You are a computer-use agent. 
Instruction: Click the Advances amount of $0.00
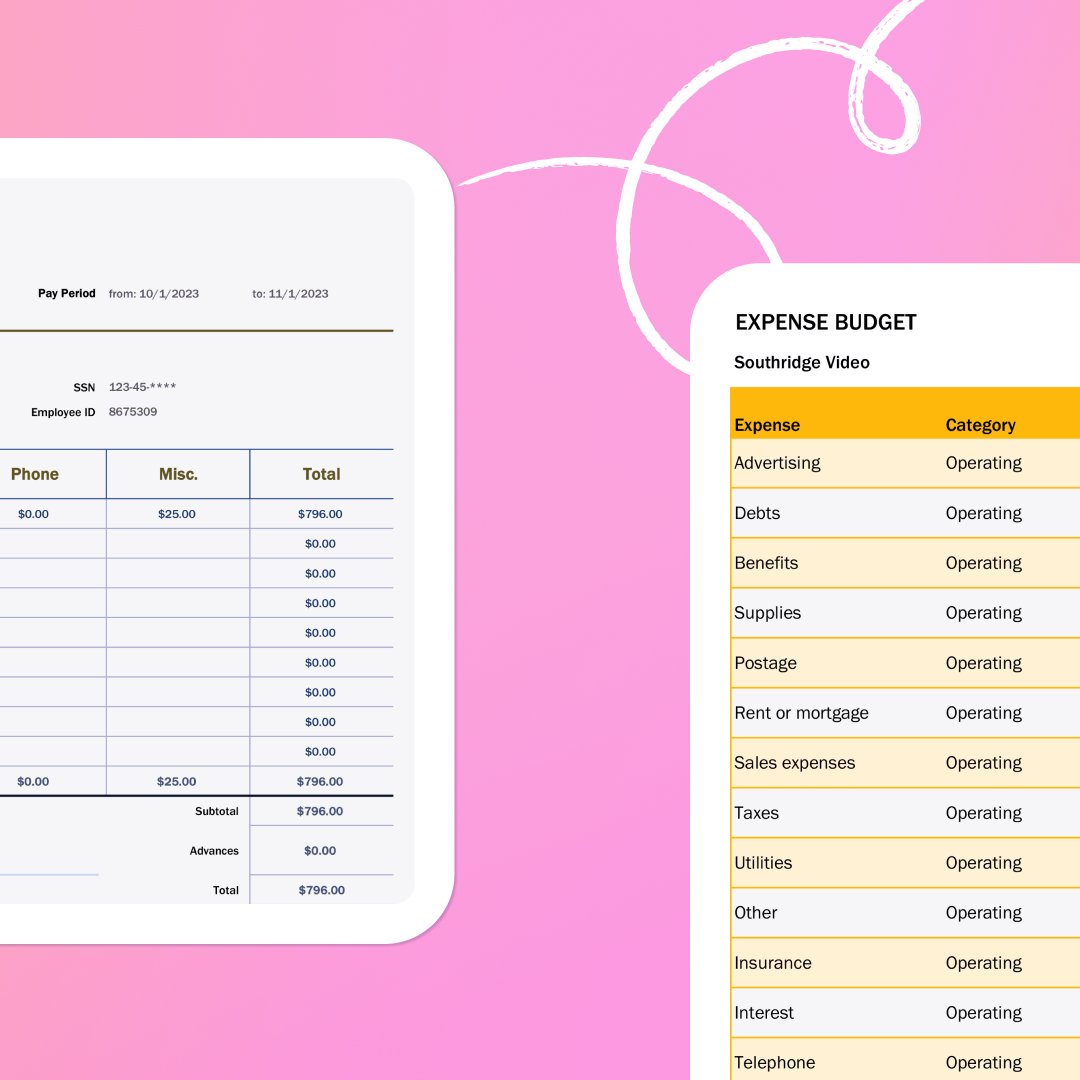click(x=321, y=850)
